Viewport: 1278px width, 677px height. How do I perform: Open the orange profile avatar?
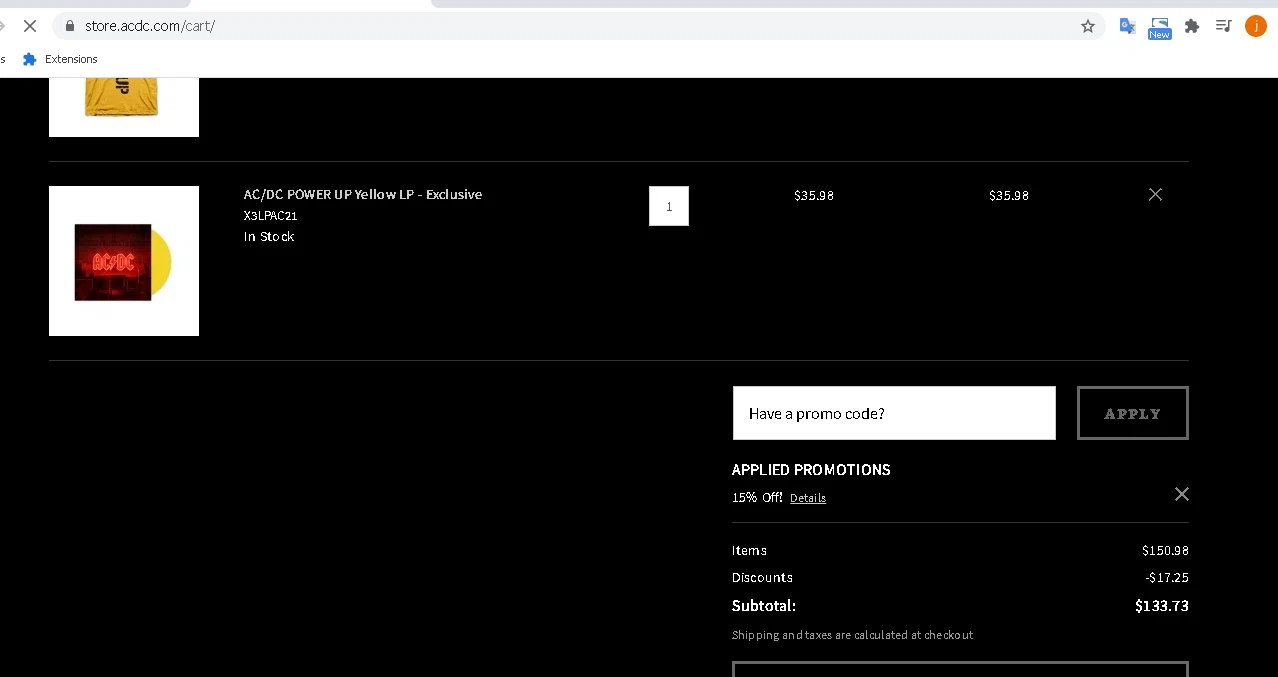click(x=1255, y=26)
